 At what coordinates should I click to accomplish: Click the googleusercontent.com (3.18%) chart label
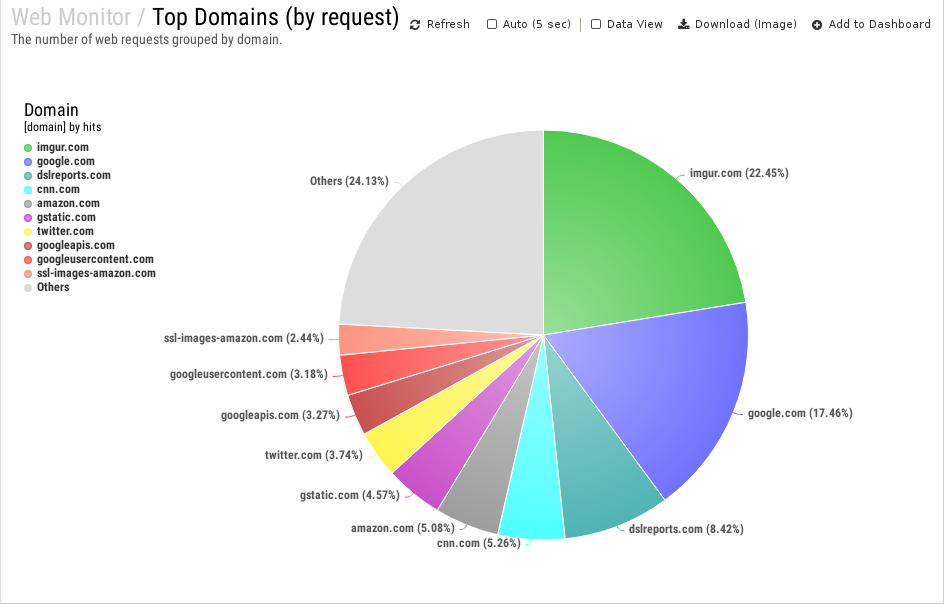click(x=249, y=374)
